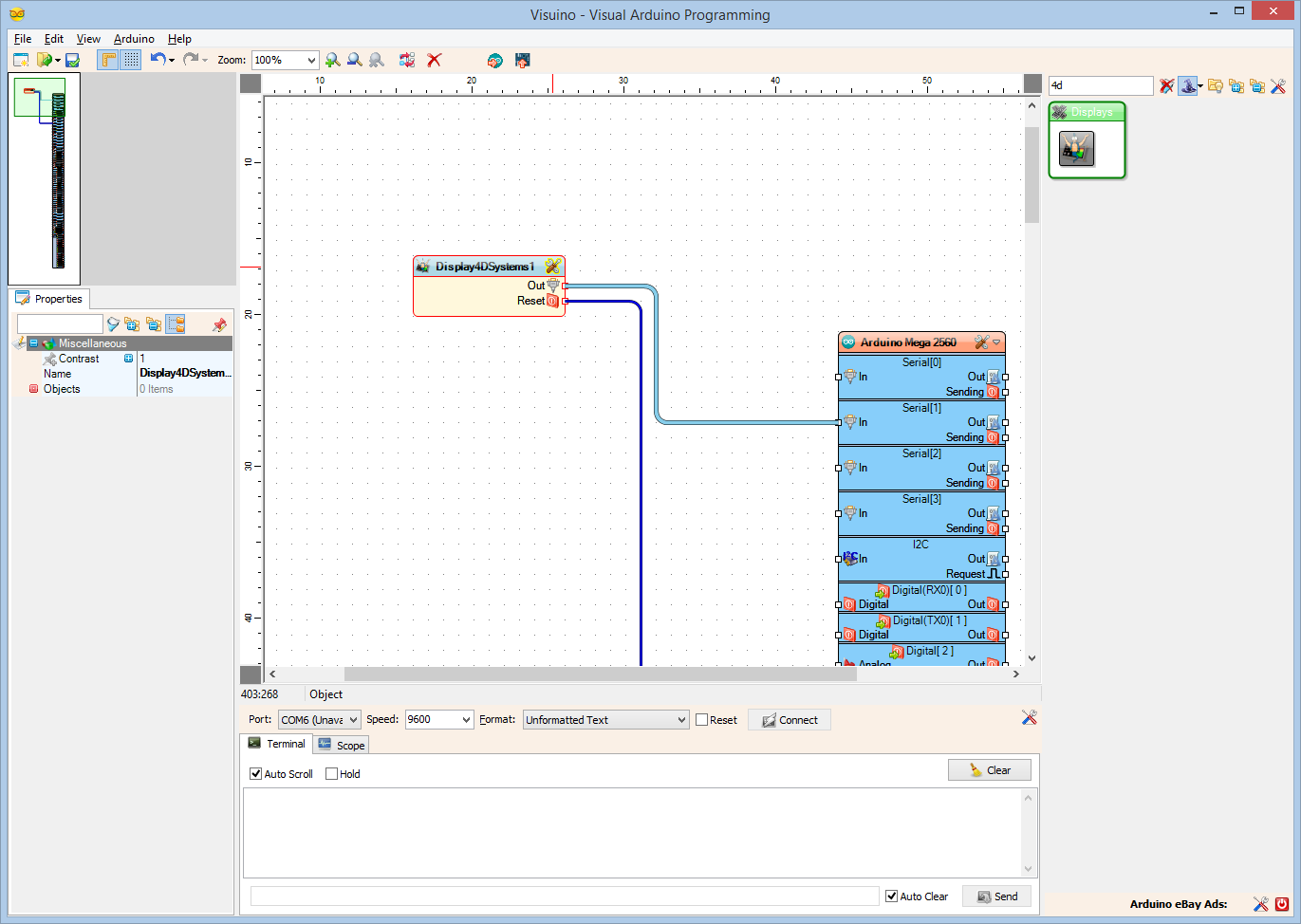Enable the Reset checkbox near the port settings
1301x924 pixels.
[700, 719]
